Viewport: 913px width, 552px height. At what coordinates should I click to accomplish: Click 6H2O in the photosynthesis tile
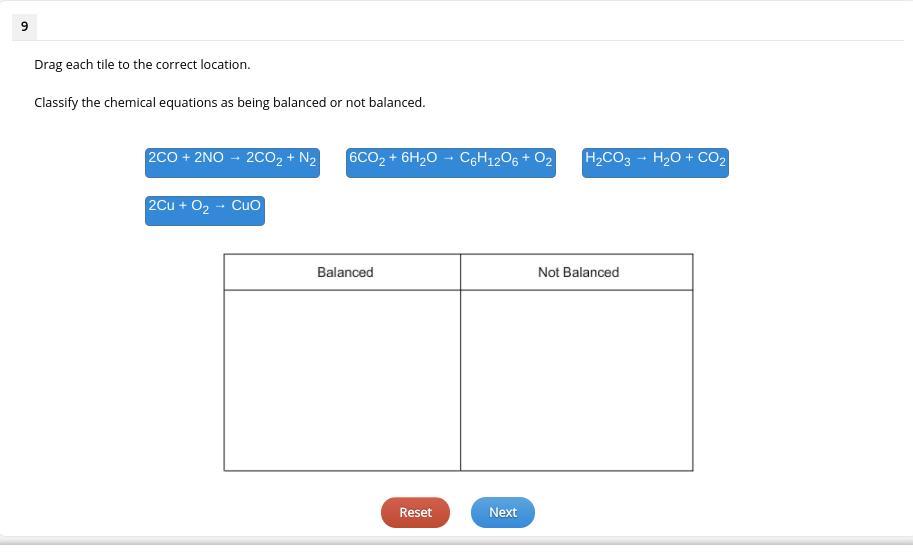[x=419, y=158]
